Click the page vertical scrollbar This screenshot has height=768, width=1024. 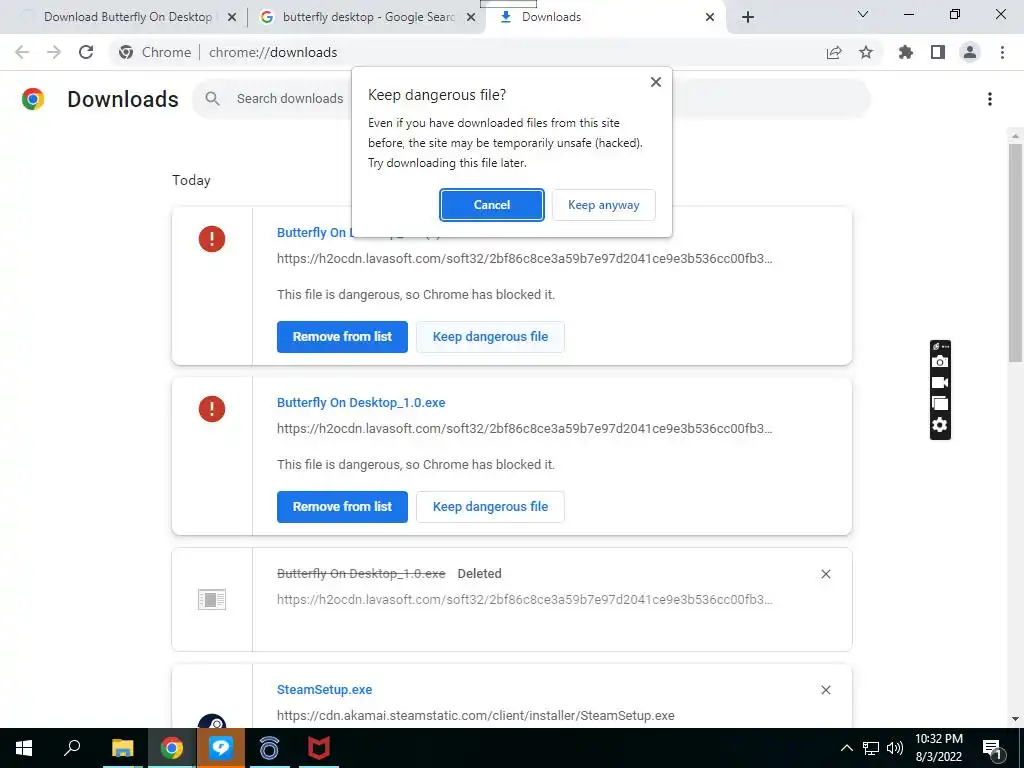coord(1015,251)
